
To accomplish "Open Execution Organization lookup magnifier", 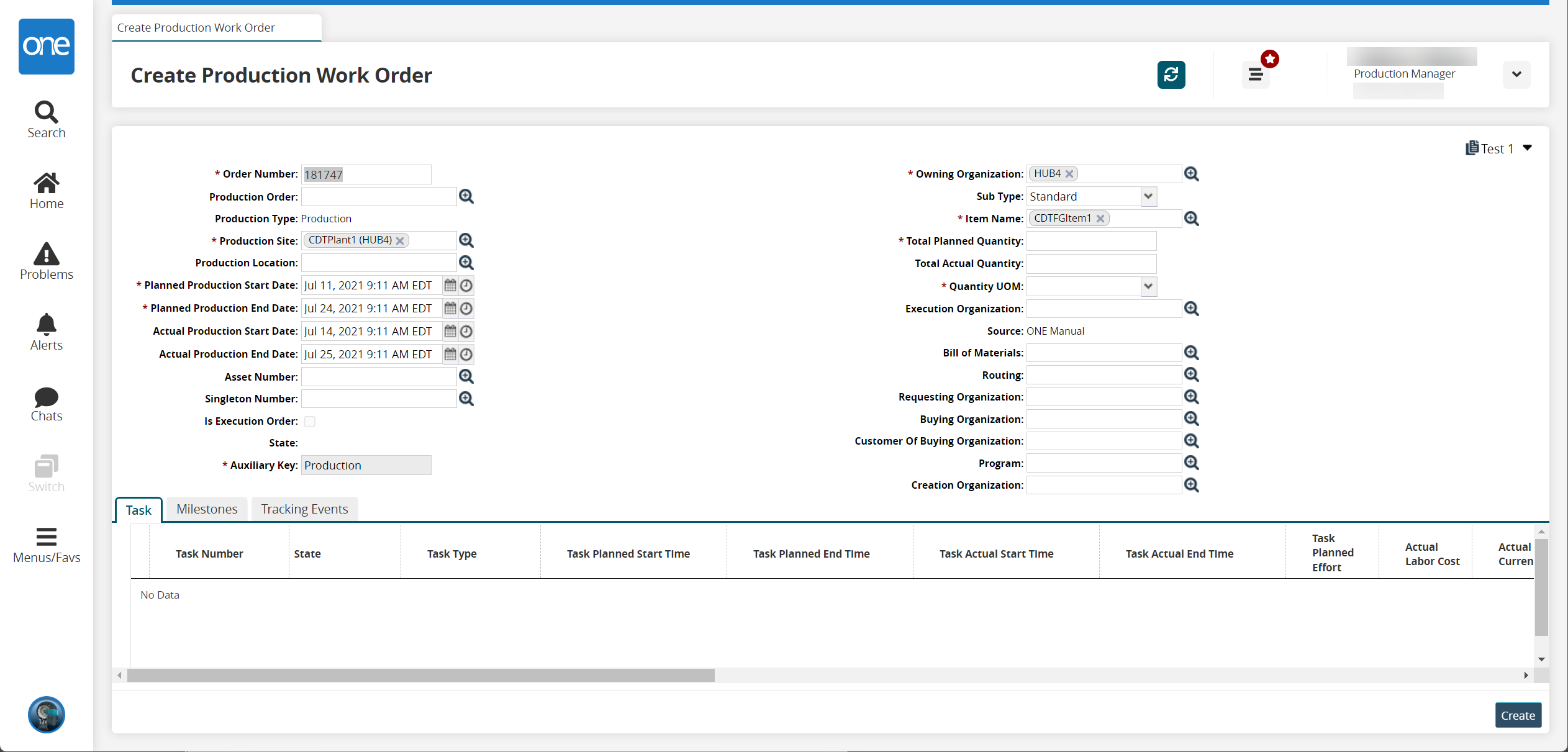I will [x=1192, y=309].
